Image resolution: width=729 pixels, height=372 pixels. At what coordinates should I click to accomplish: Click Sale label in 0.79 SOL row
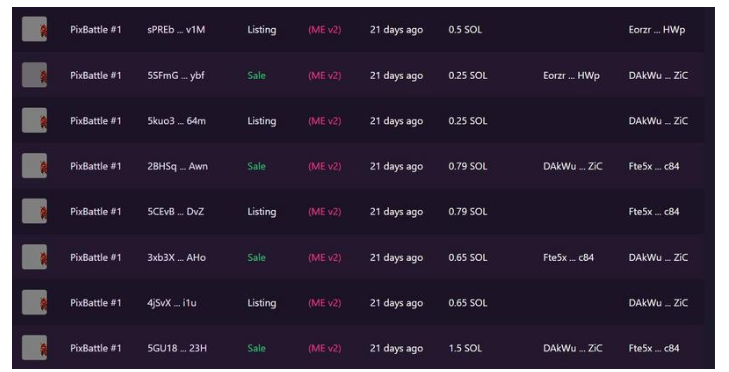coord(256,166)
